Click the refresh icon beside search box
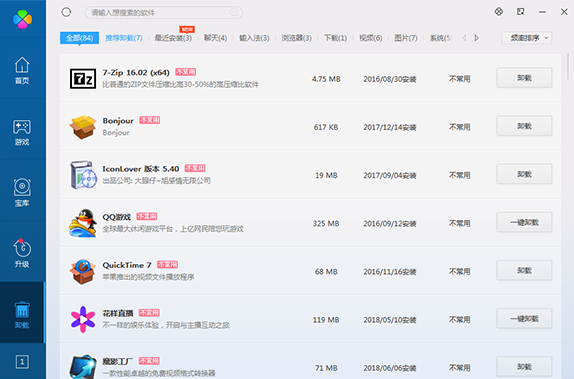The image size is (574, 379). pyautogui.click(x=66, y=12)
